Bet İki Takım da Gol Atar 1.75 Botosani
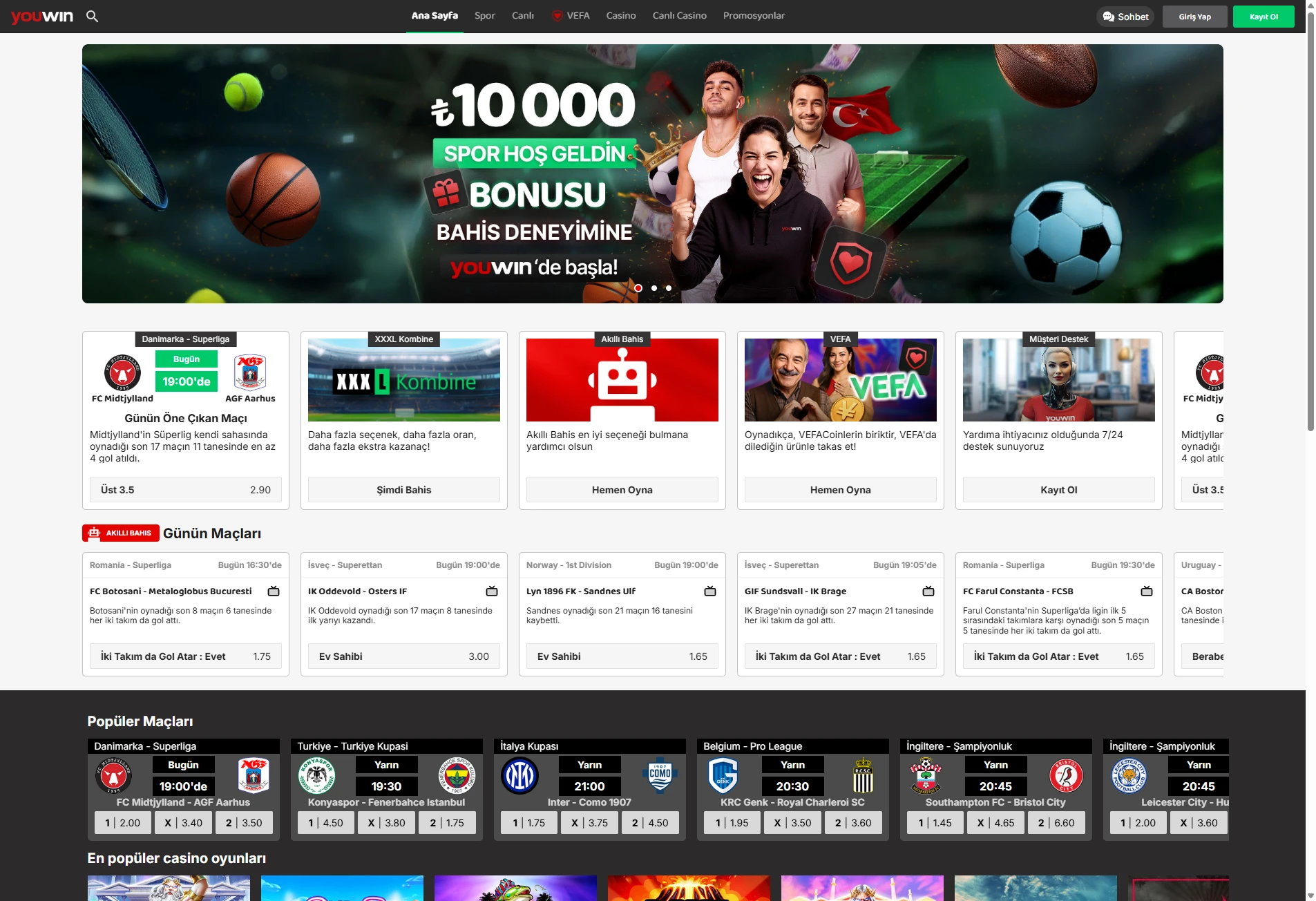 (x=186, y=656)
